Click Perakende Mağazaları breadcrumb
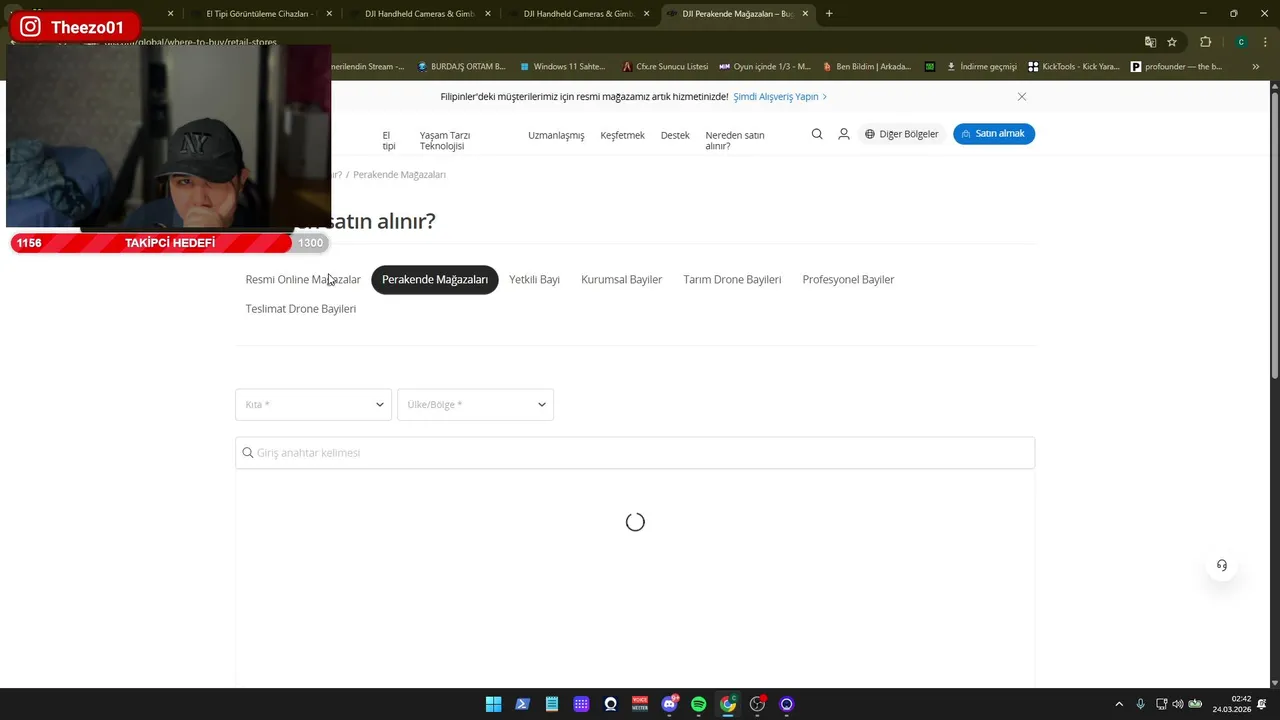The image size is (1280, 720). 399,175
